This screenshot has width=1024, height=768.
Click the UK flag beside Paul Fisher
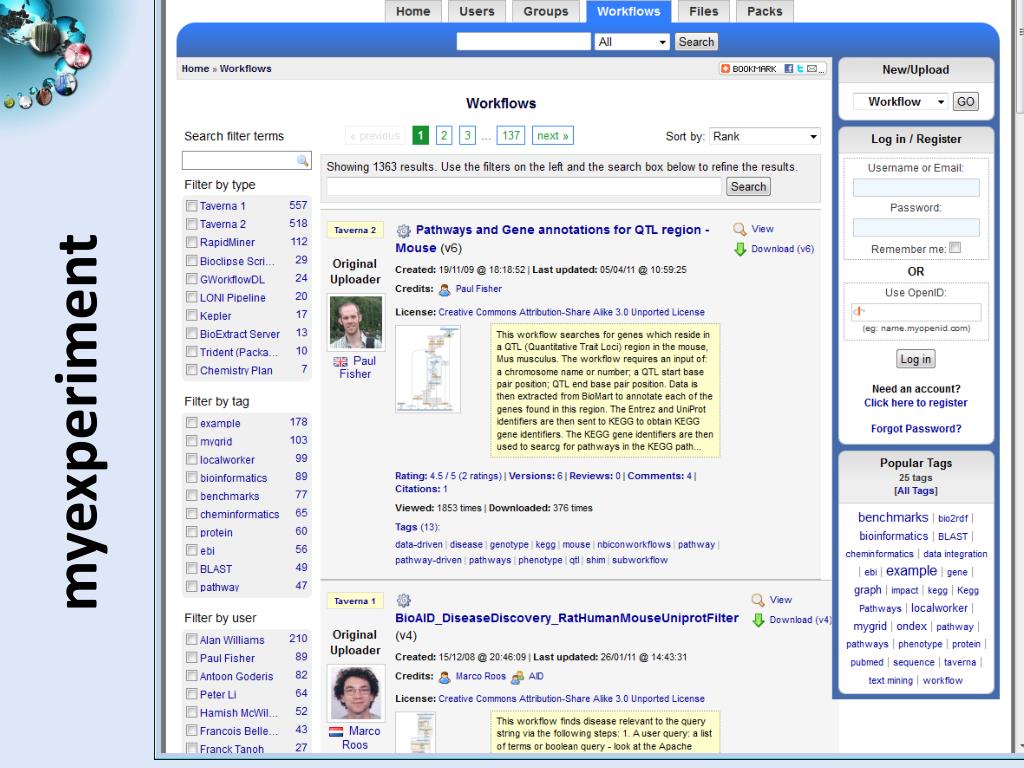click(x=340, y=362)
